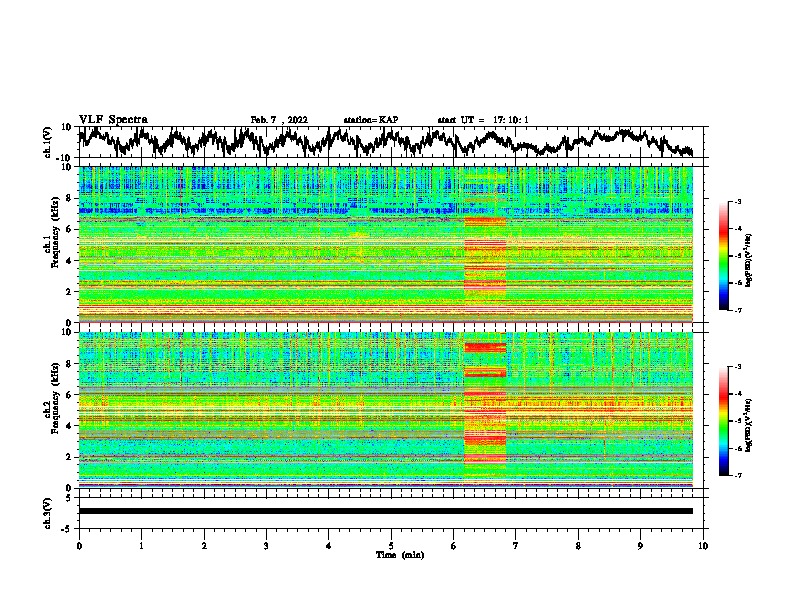Click the "8" kHz tick on ch.2 frequency axis
Screen dimensions: 792x612
70,364
